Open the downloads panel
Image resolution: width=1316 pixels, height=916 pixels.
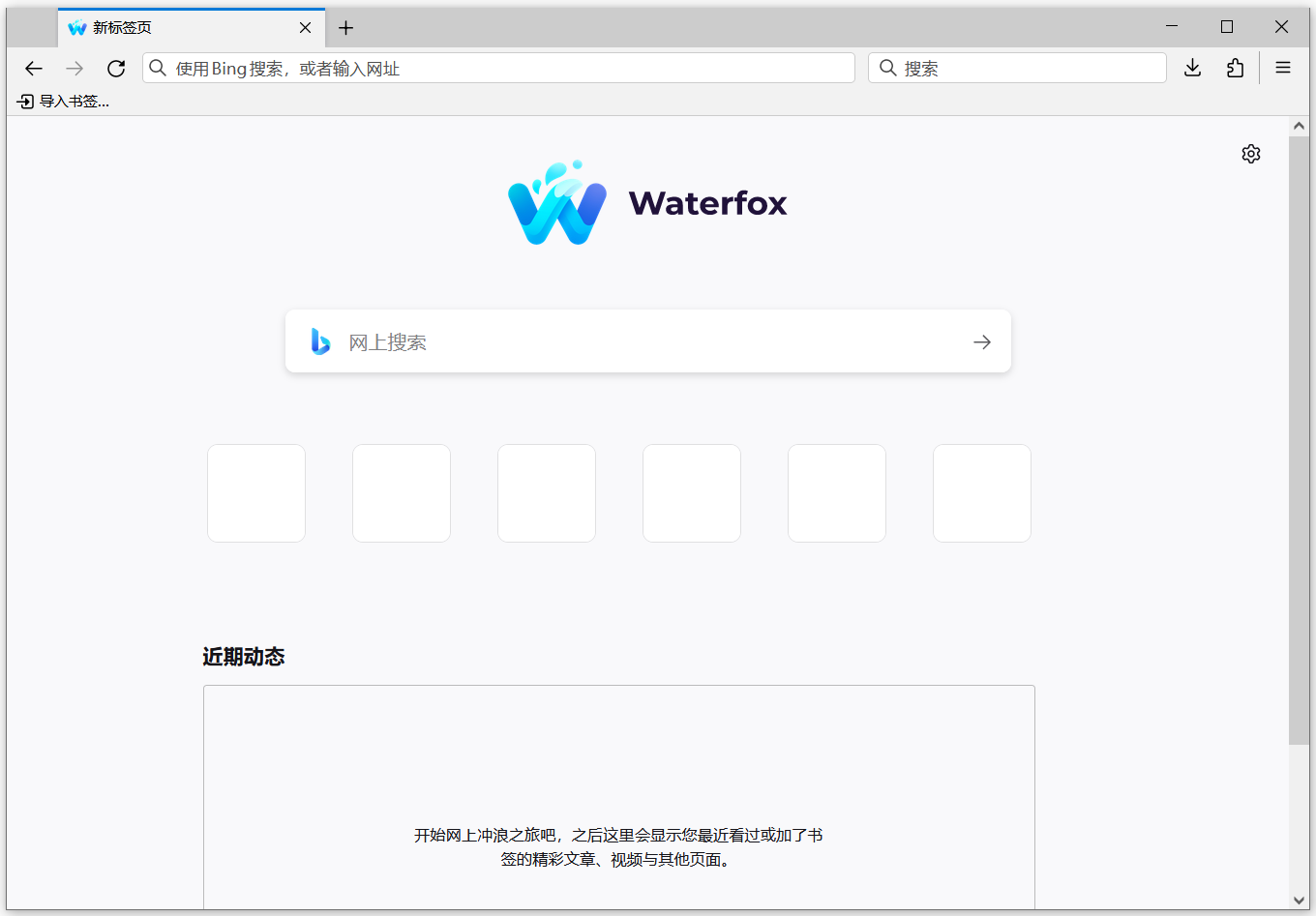coord(1193,68)
